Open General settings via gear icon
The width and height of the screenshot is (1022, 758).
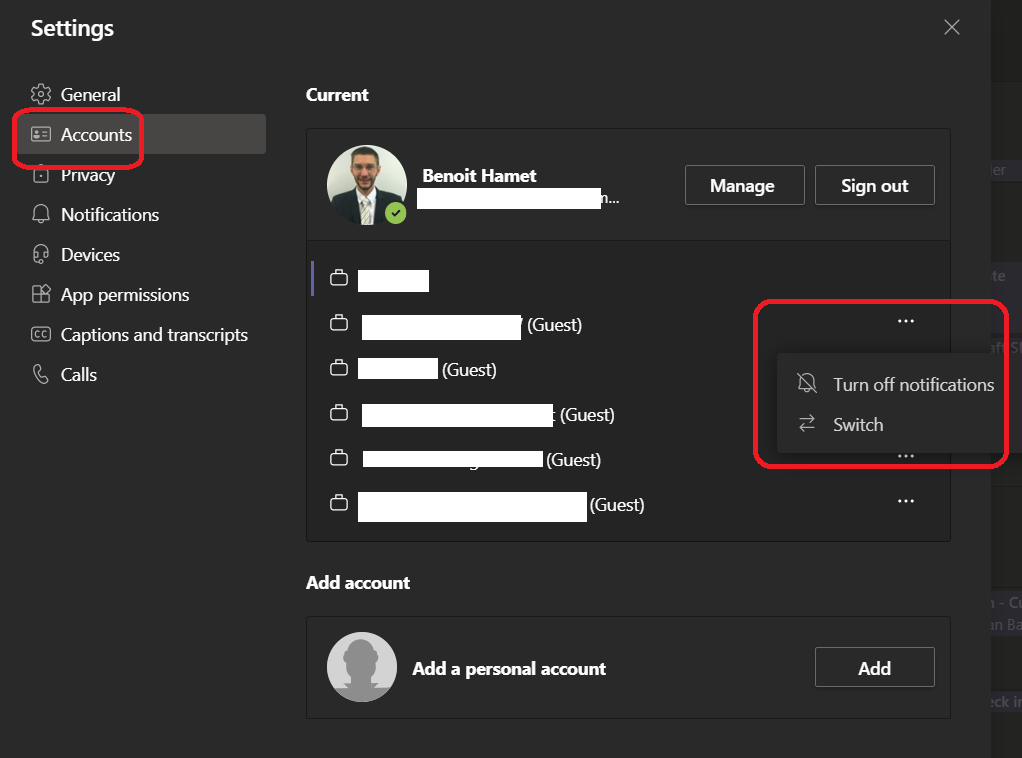41,95
